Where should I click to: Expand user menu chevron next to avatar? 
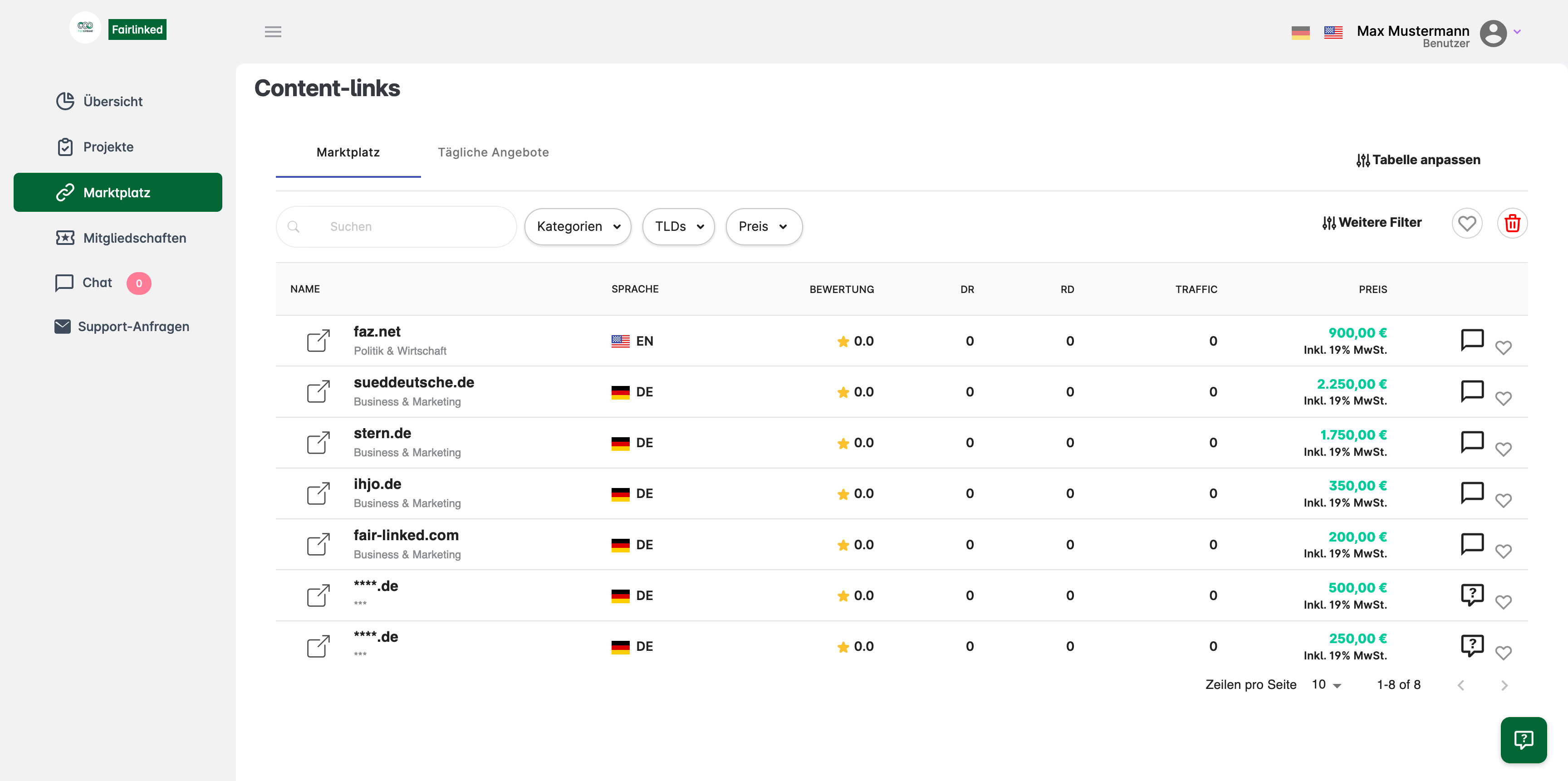(1517, 32)
